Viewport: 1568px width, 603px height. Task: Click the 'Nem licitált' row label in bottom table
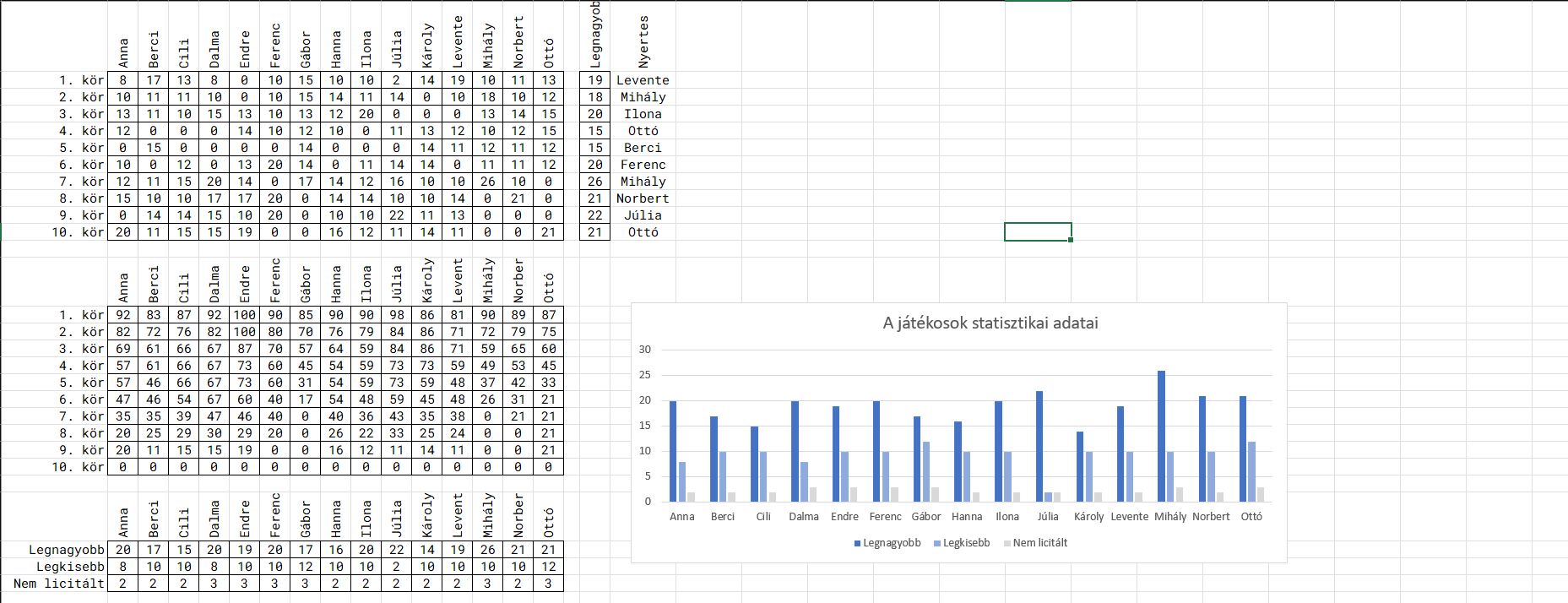59,584
